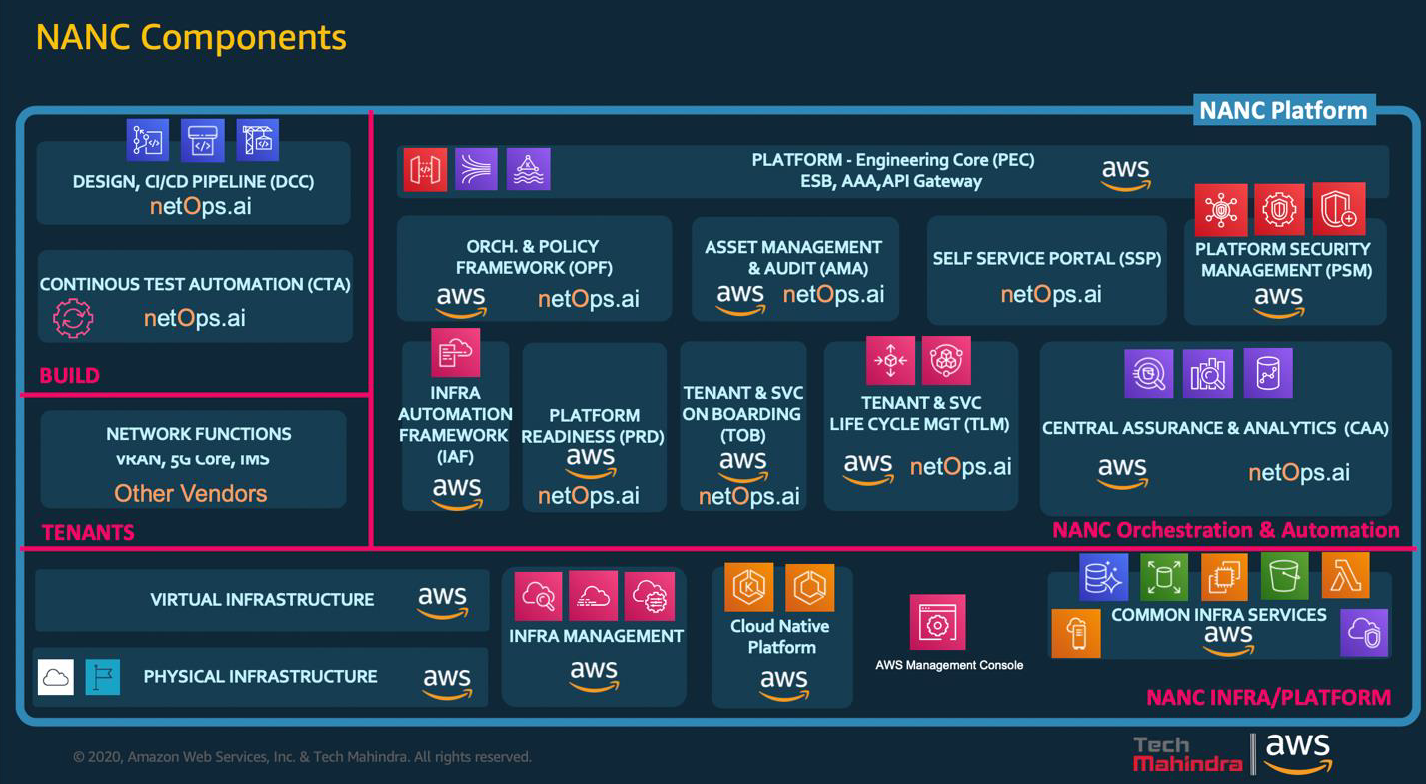The image size is (1426, 784).
Task: Click the 'NANC Platform' label tab
Action: [1284, 110]
